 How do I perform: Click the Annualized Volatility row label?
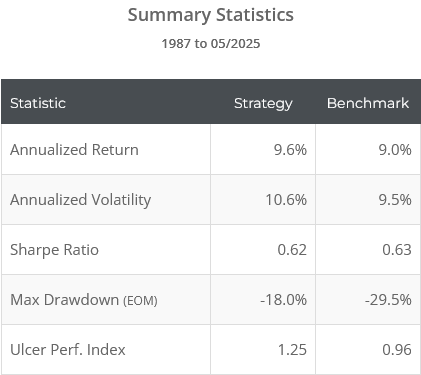(x=80, y=200)
